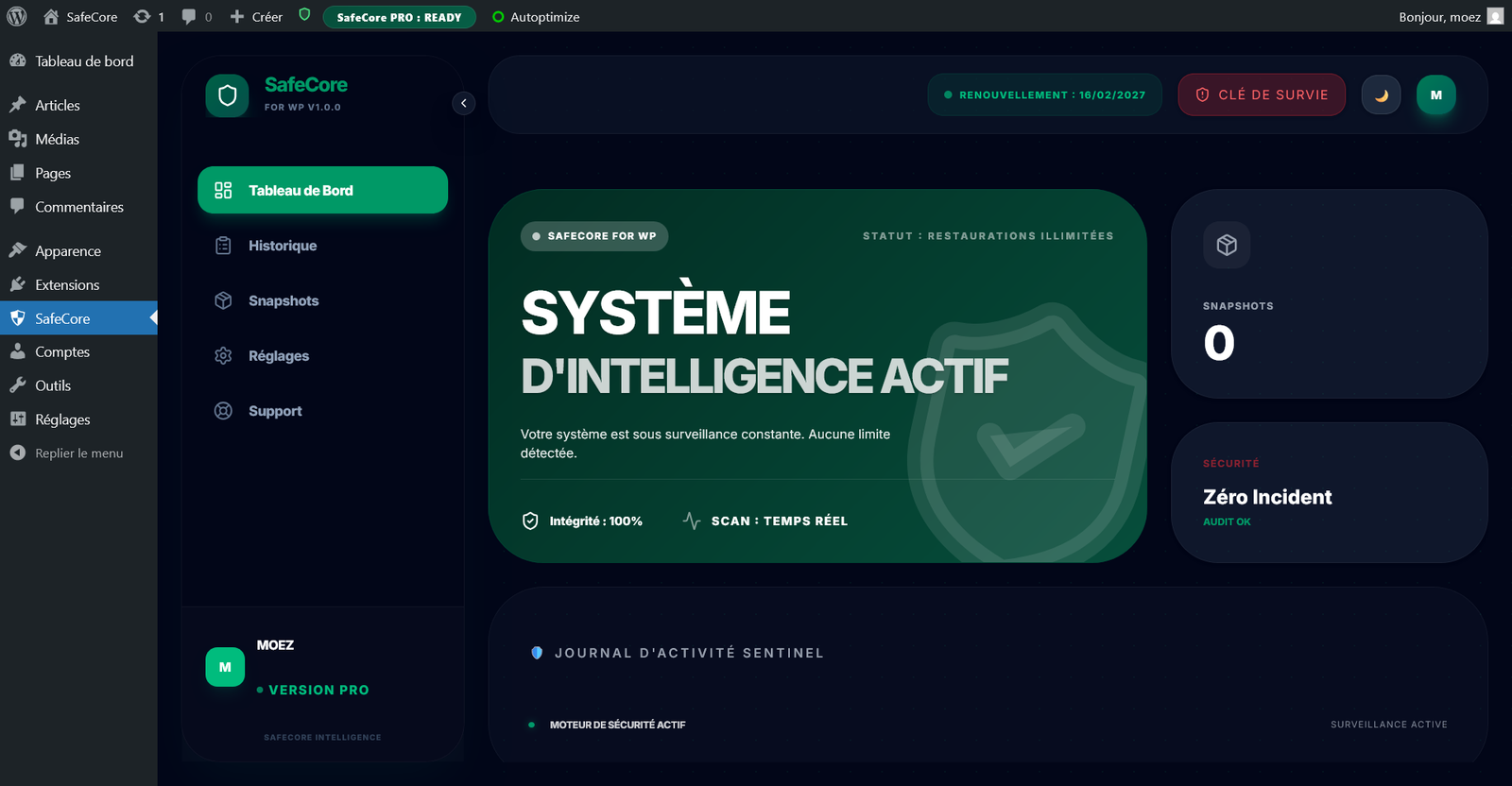Open the comments bubble in admin bar
This screenshot has height=786, width=1512.
[x=196, y=17]
